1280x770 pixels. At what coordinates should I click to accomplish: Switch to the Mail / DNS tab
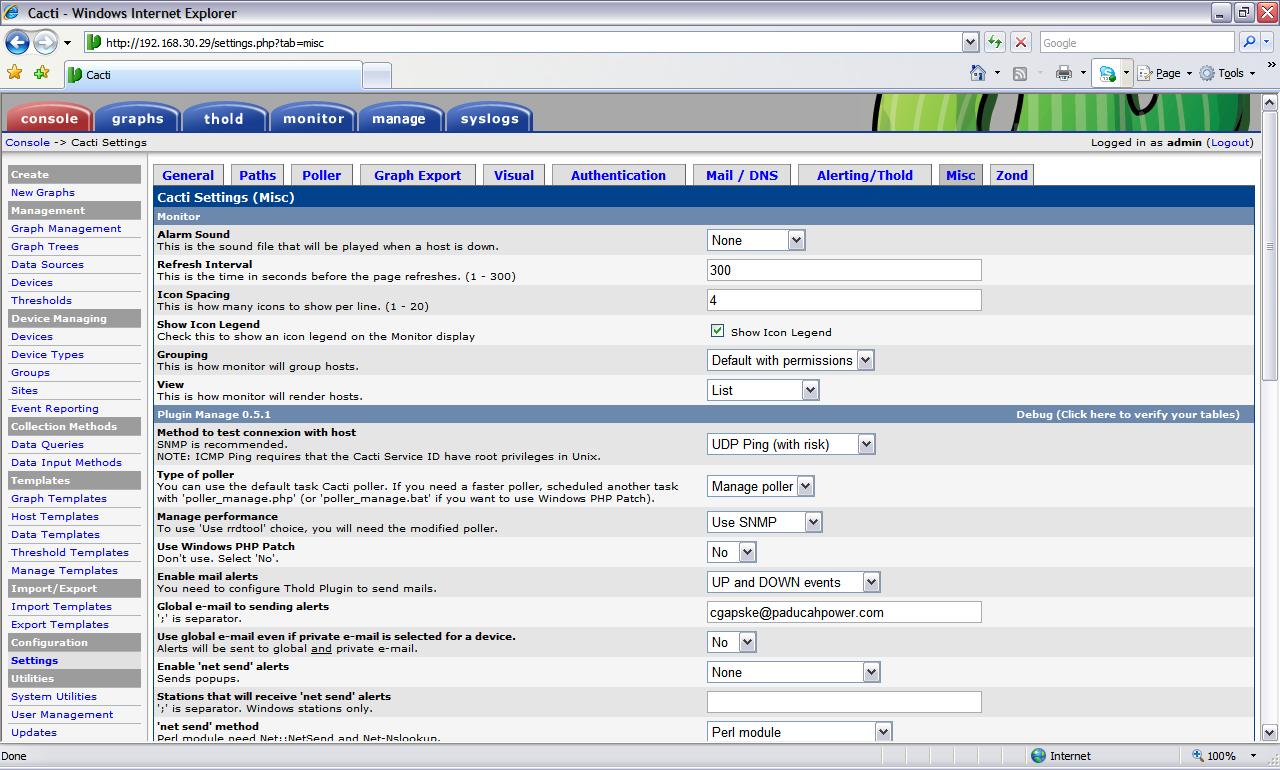[742, 175]
